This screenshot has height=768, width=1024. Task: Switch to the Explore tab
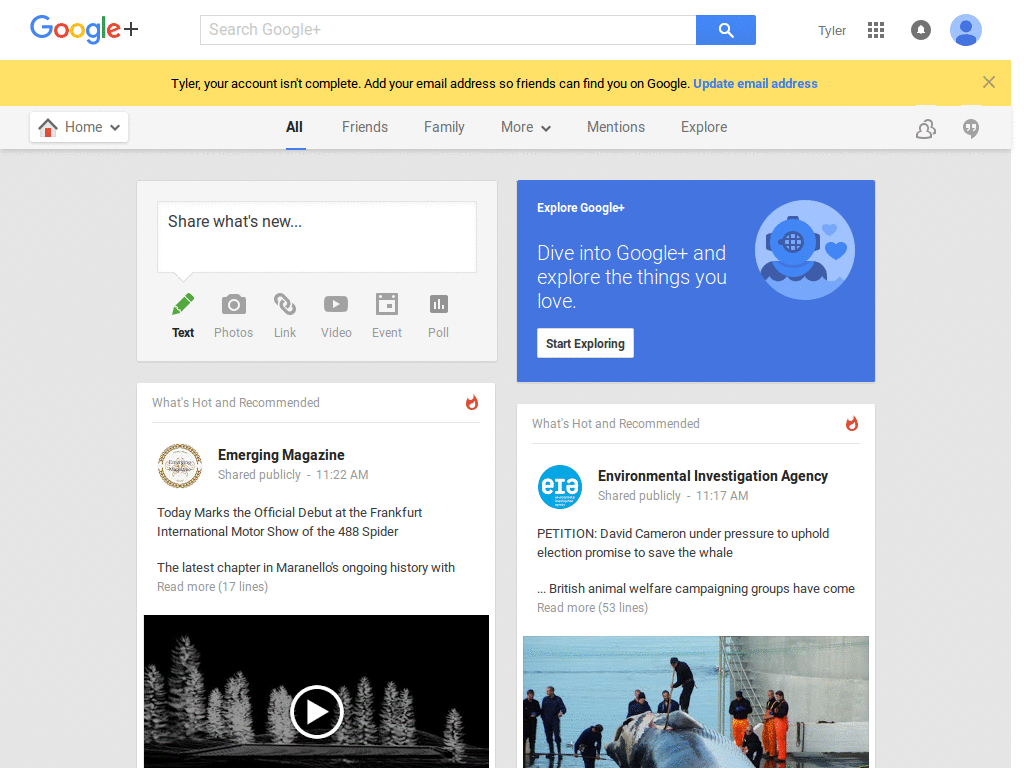click(704, 127)
